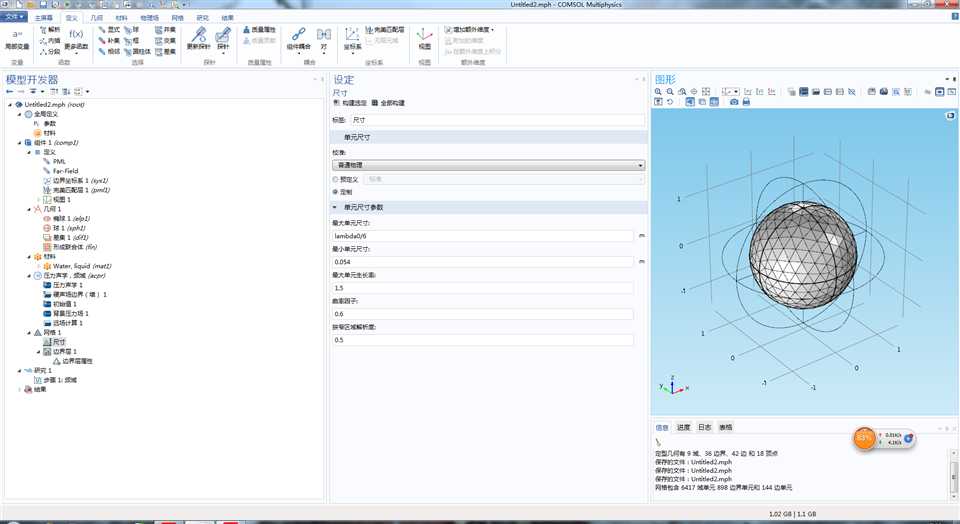This screenshot has width=960, height=524.
Task: Click the 质量属性 (mass properties) ribbon icon
Action: tap(260, 29)
